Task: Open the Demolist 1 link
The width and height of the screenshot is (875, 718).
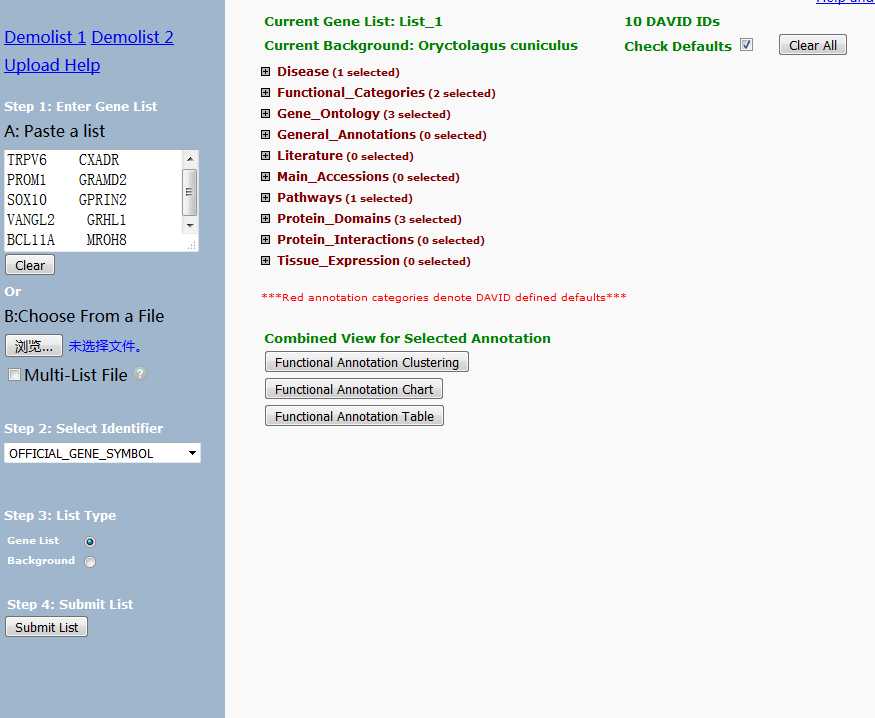Action: click(x=45, y=37)
